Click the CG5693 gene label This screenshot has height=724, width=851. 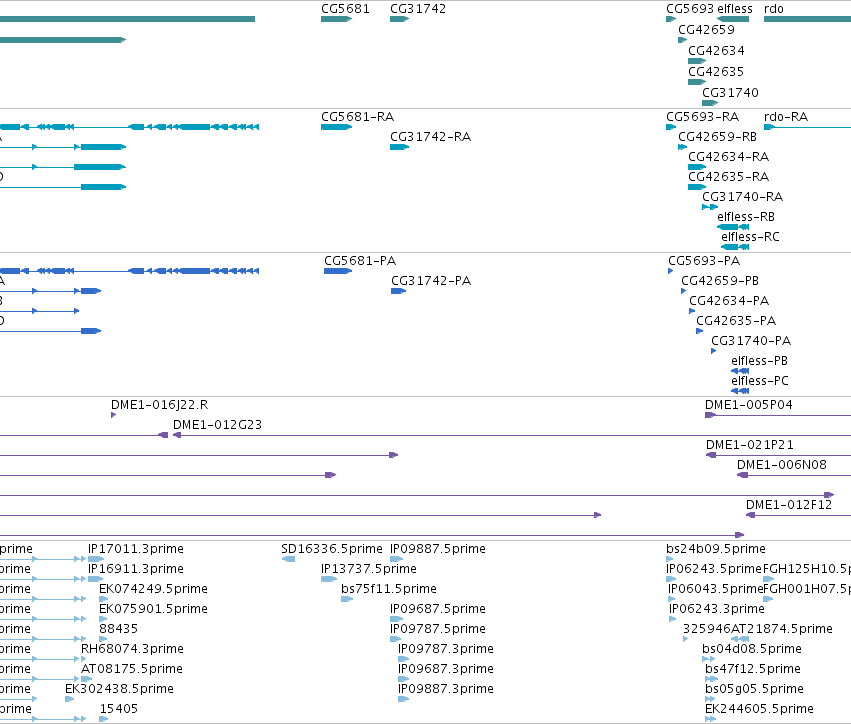tap(689, 9)
